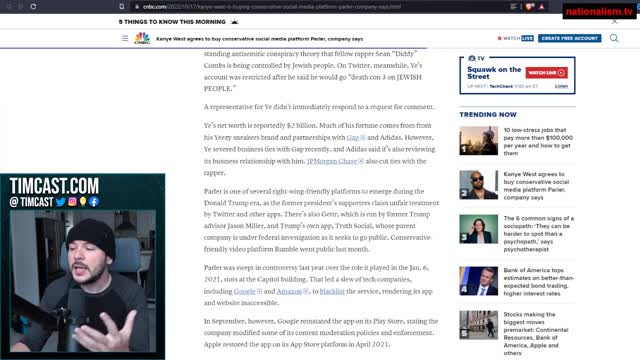The width and height of the screenshot is (640, 360).
Task: Open trending thumbnail 4 Bank of America
Action: 478,281
